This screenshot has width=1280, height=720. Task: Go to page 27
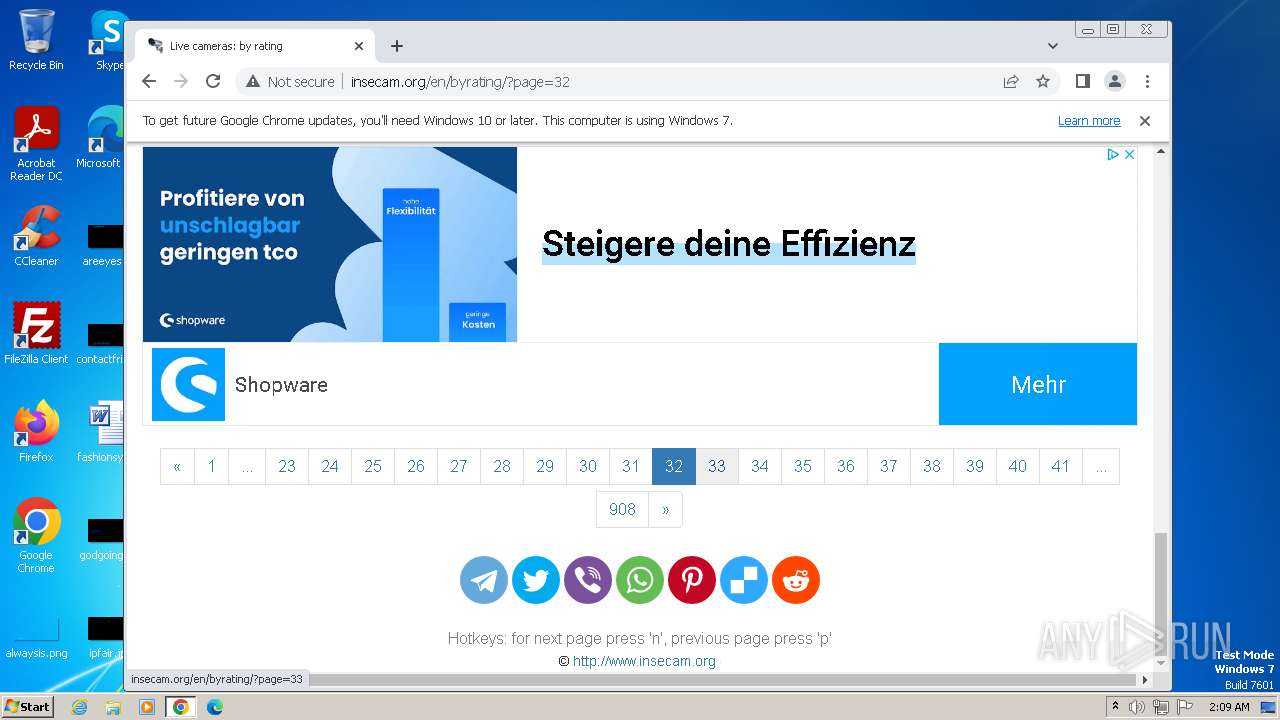tap(459, 466)
